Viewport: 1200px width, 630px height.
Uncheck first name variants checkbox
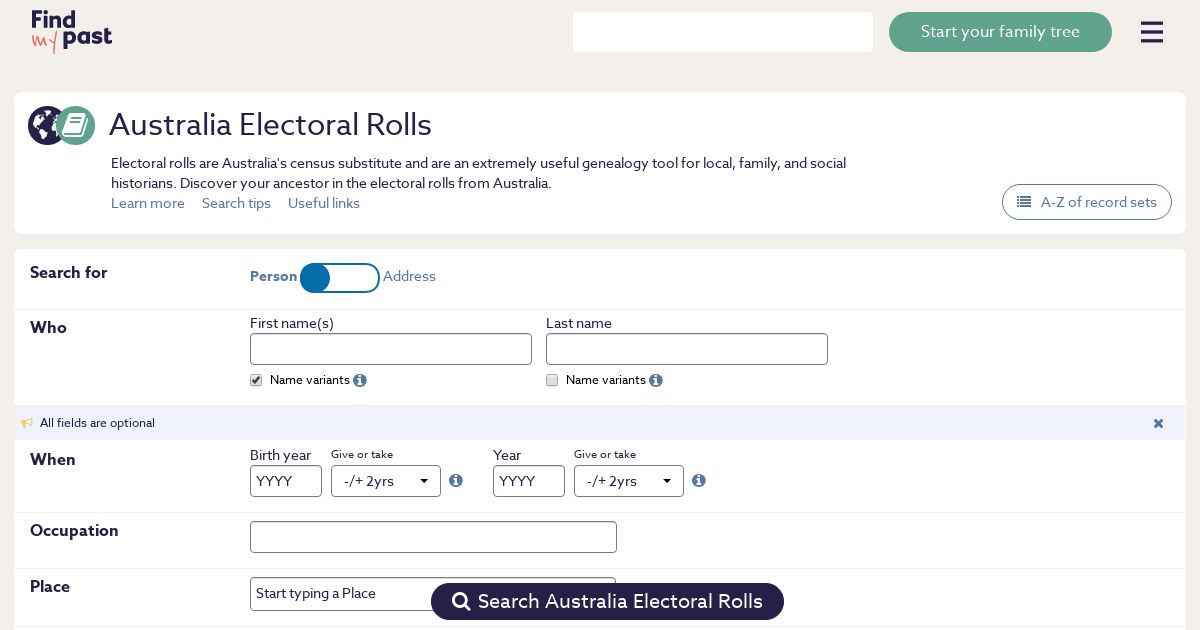click(256, 381)
